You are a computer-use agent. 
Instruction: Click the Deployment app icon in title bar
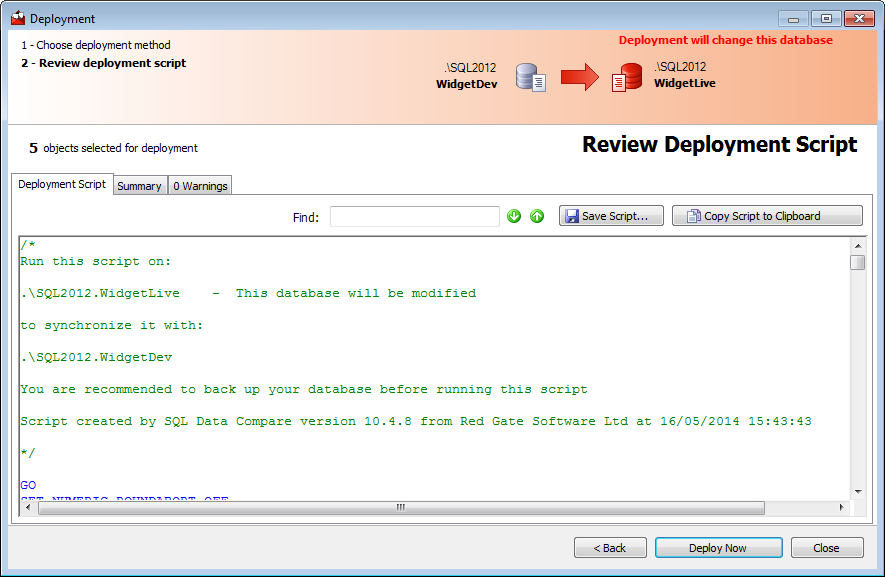pos(17,18)
